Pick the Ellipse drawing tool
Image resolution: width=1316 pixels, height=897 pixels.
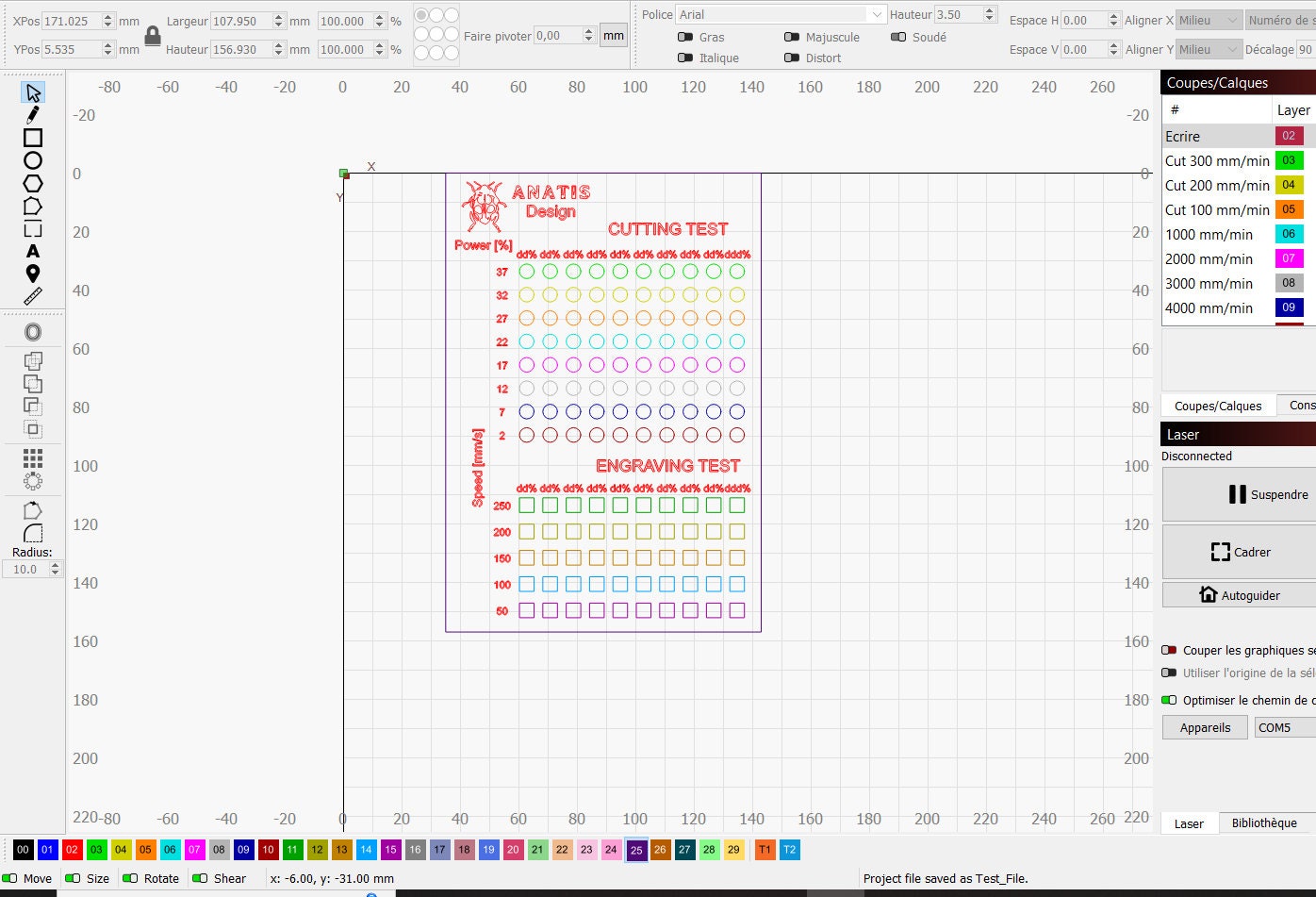(x=33, y=160)
